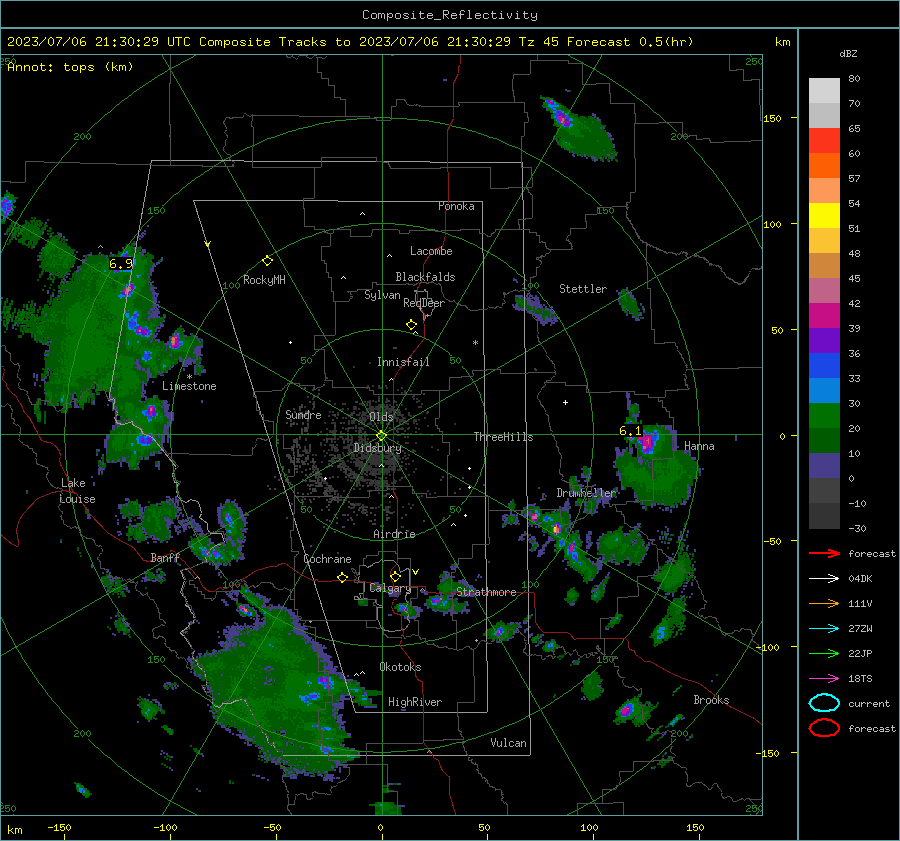The width and height of the screenshot is (900, 841).
Task: Click the red forecast arrow in legend
Action: [824, 553]
